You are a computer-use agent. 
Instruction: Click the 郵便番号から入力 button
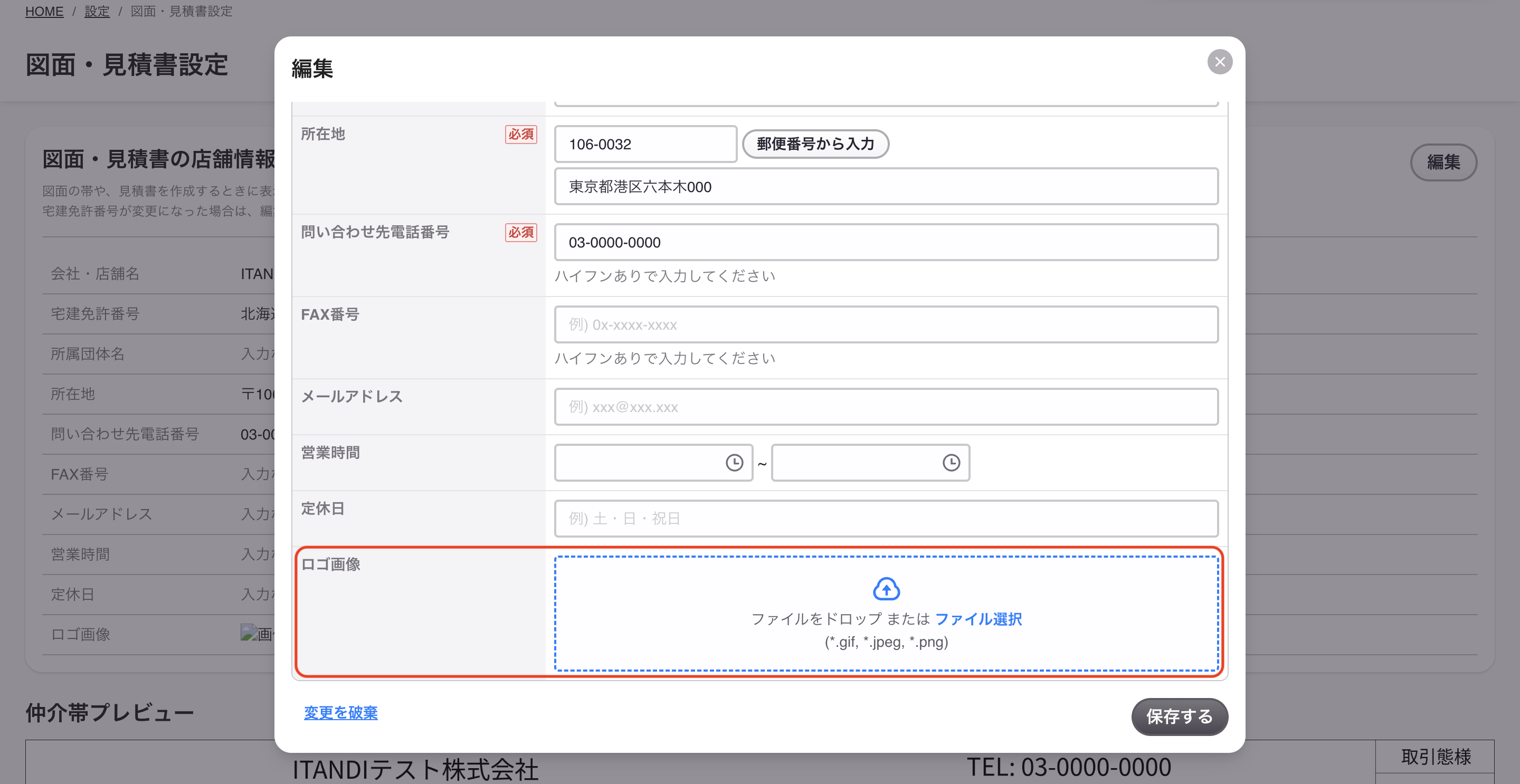coord(815,144)
